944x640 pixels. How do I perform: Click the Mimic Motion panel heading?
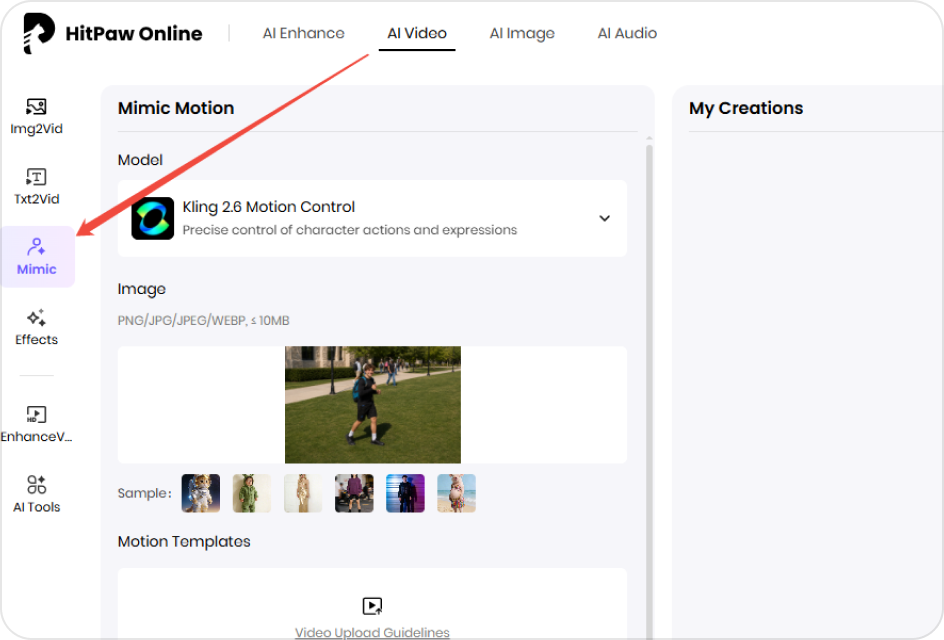(176, 108)
